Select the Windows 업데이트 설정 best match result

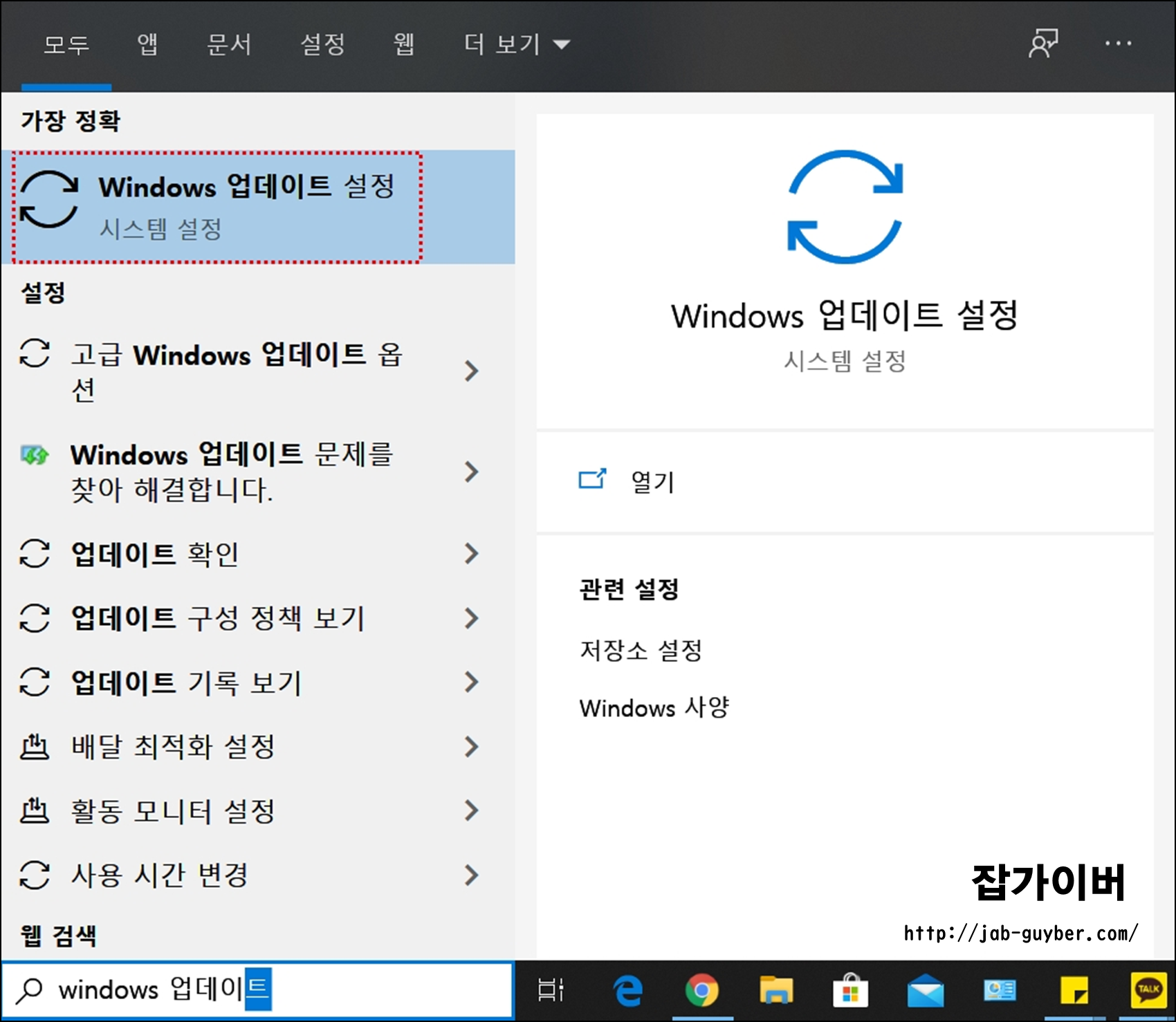click(258, 207)
